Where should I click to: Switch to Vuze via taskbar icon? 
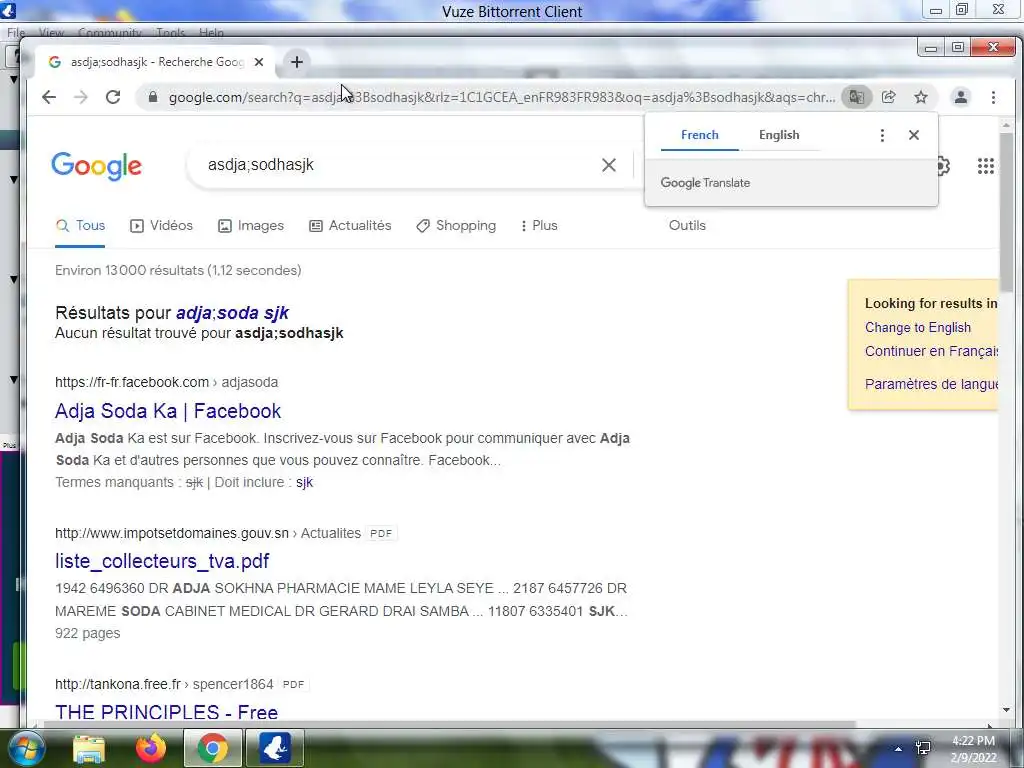point(275,748)
